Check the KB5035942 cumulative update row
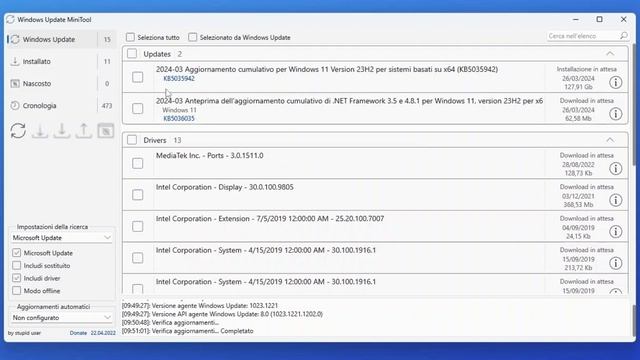Screen dimensions: 640x360 pos(138,77)
